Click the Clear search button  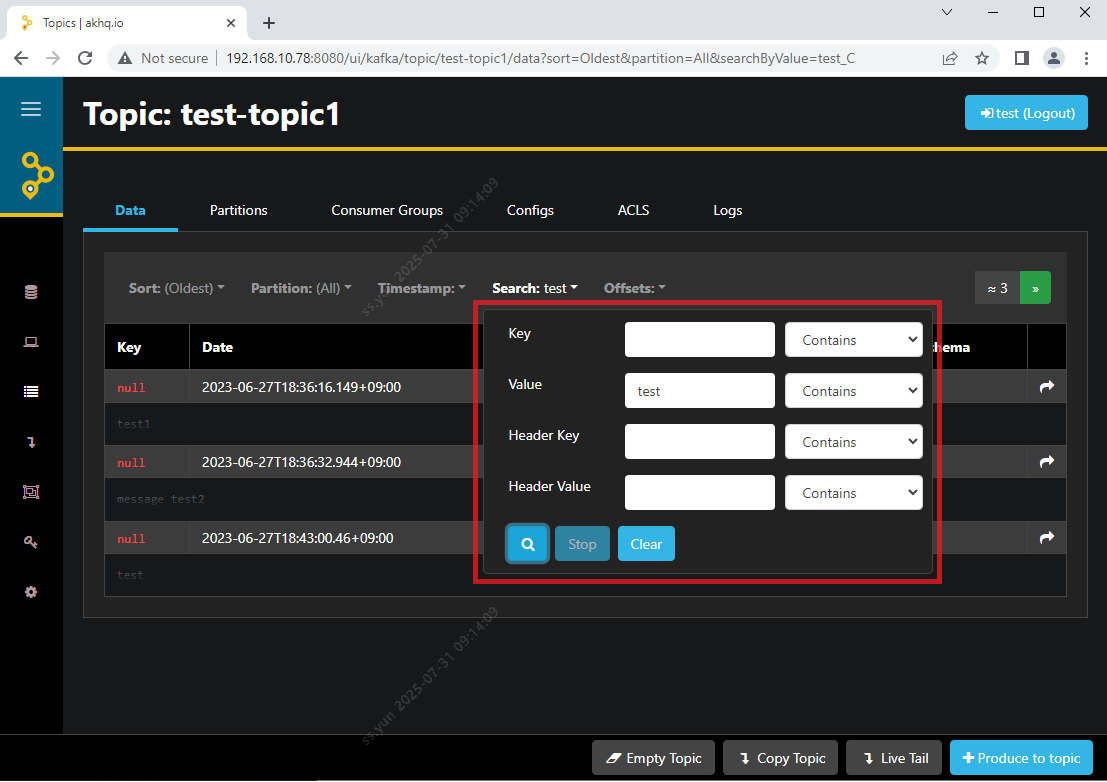pyautogui.click(x=646, y=544)
